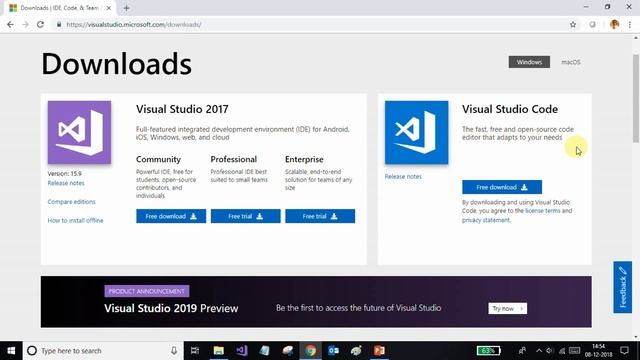Open the Feedback side tab
The image size is (640, 360).
(622, 287)
